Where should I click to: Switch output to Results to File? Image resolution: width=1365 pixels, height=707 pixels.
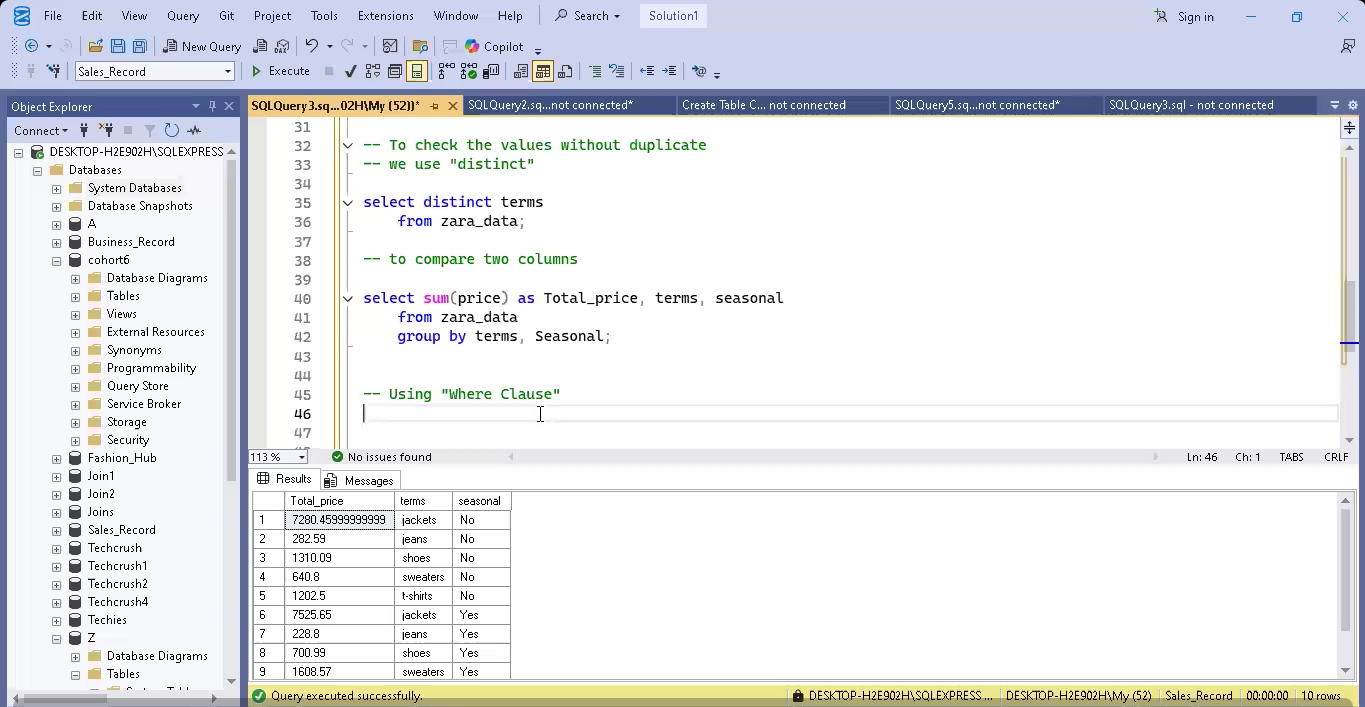click(x=565, y=71)
